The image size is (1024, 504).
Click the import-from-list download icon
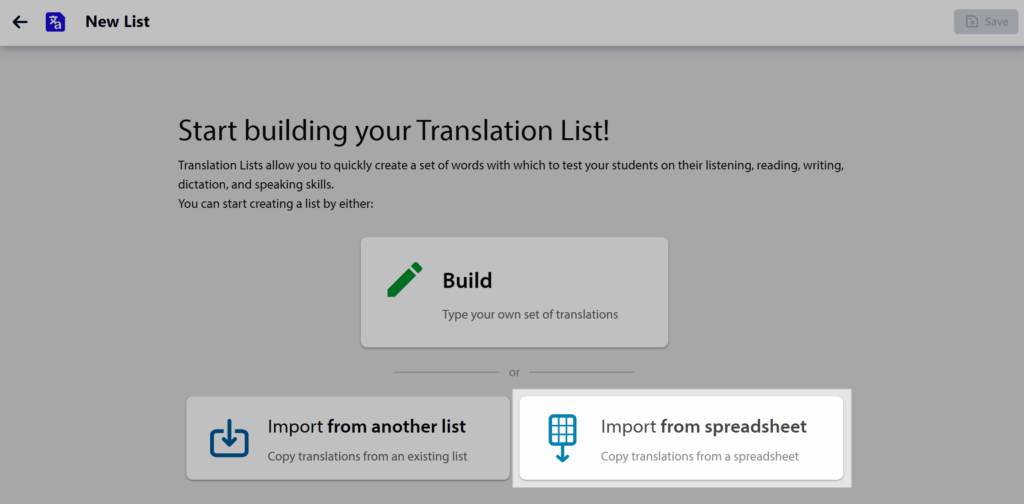pos(229,438)
